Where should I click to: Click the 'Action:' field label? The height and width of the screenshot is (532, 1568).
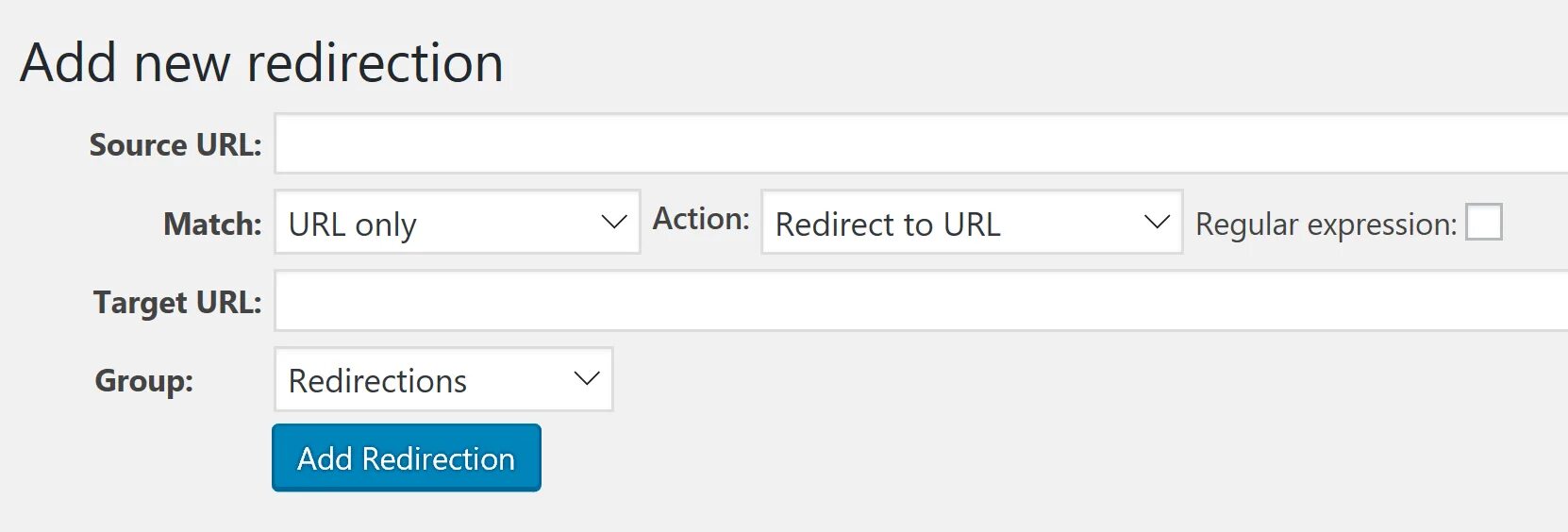click(701, 219)
